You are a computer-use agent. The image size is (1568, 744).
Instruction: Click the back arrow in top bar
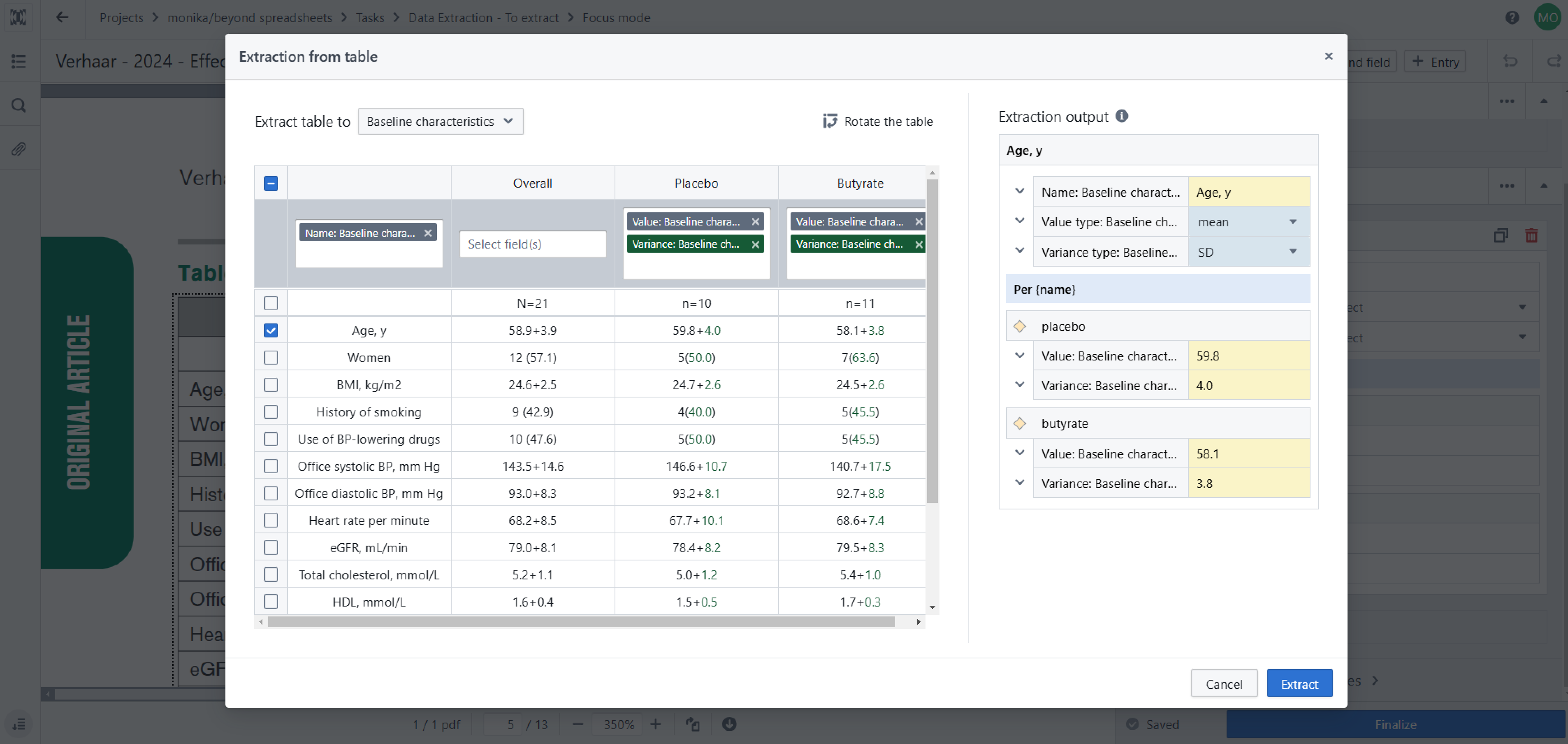click(x=62, y=18)
